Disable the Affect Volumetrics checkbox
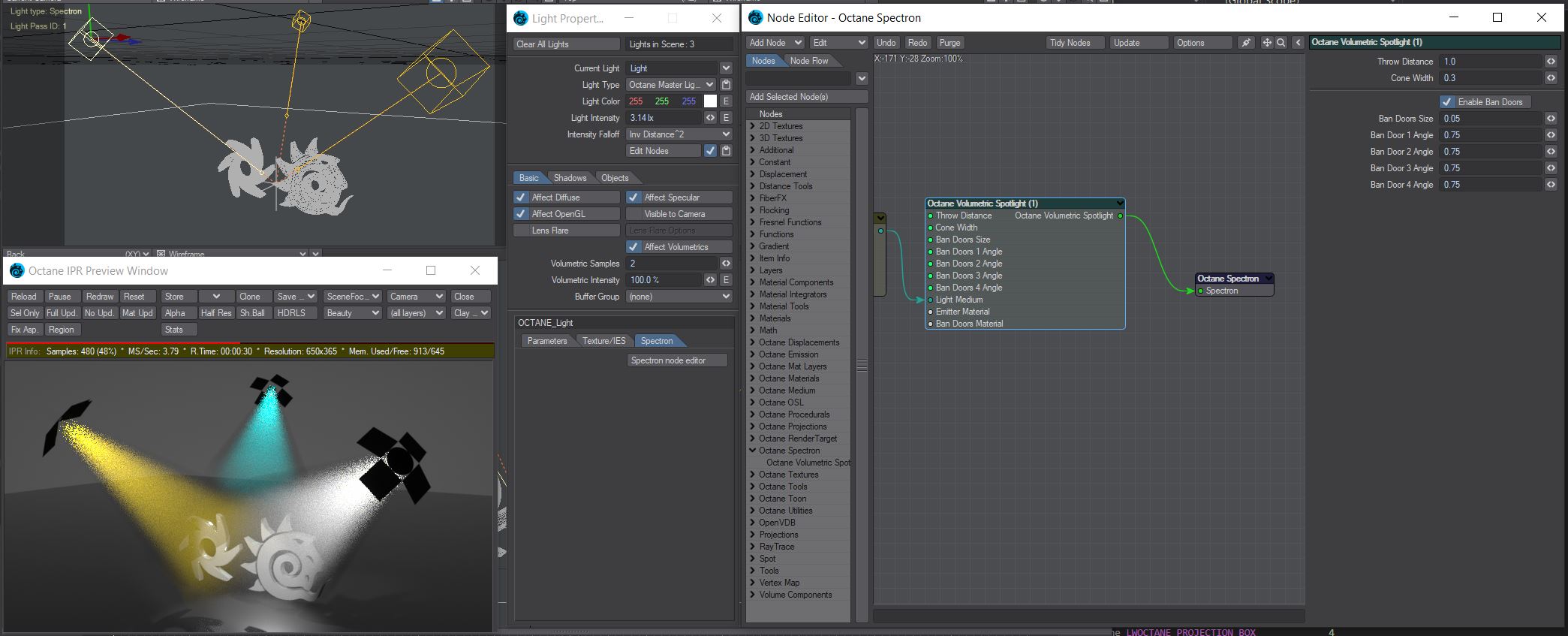 pos(634,247)
